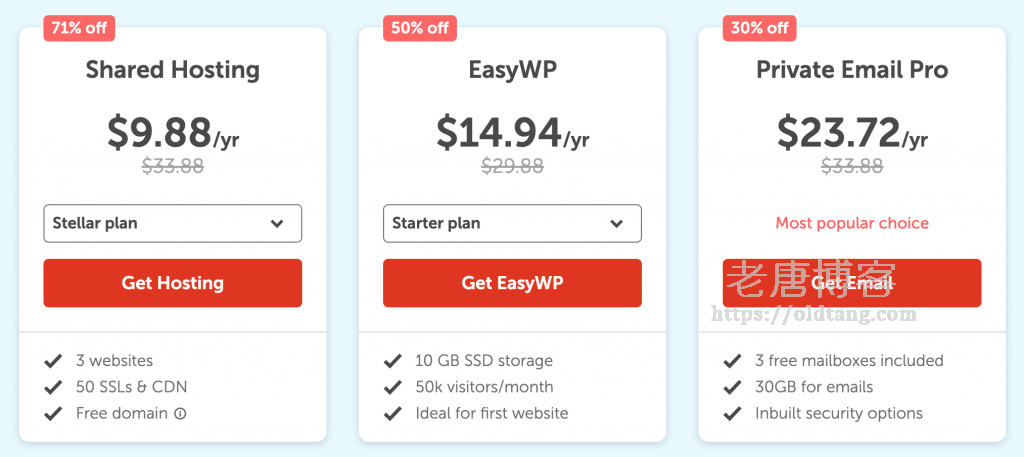Screen dimensions: 1024x457
Task: Click checkmark beside Inbuilt security options
Action: pyautogui.click(x=732, y=414)
